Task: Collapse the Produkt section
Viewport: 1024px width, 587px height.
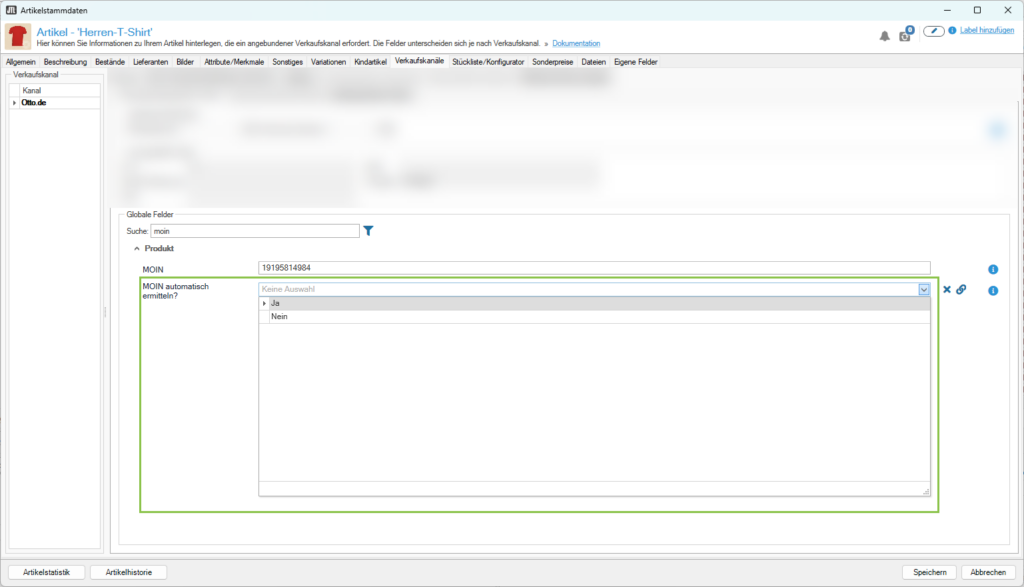Action: [137, 249]
